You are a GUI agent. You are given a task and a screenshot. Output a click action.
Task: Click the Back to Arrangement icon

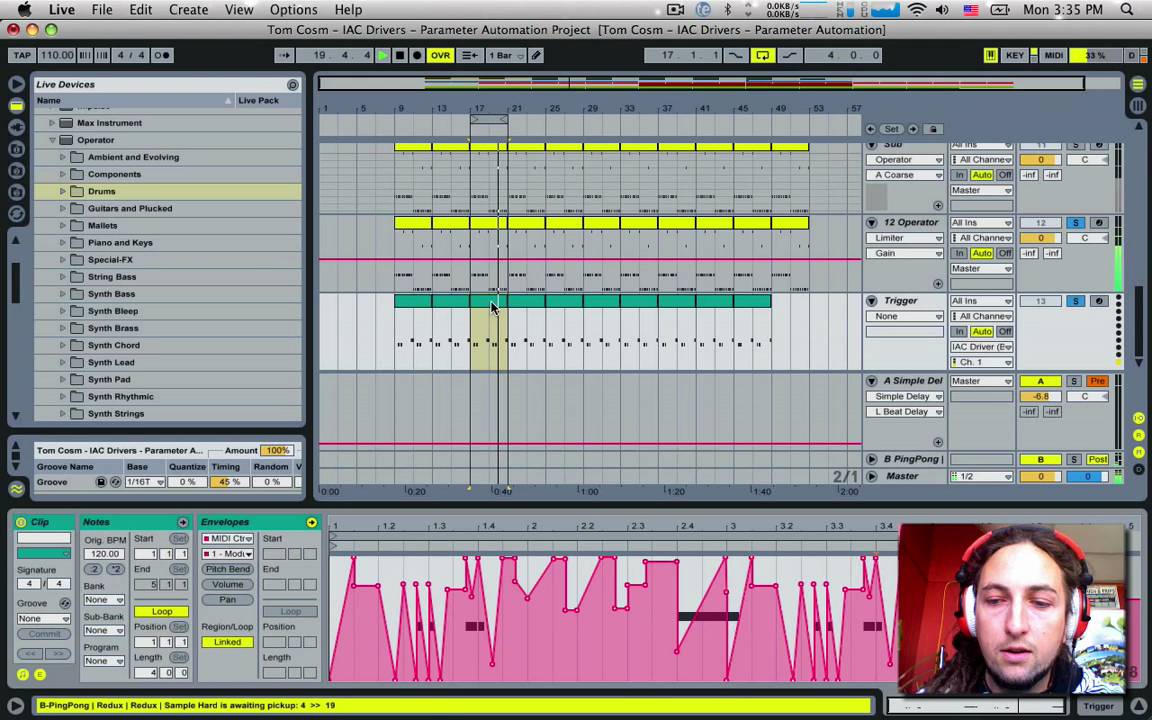click(469, 55)
